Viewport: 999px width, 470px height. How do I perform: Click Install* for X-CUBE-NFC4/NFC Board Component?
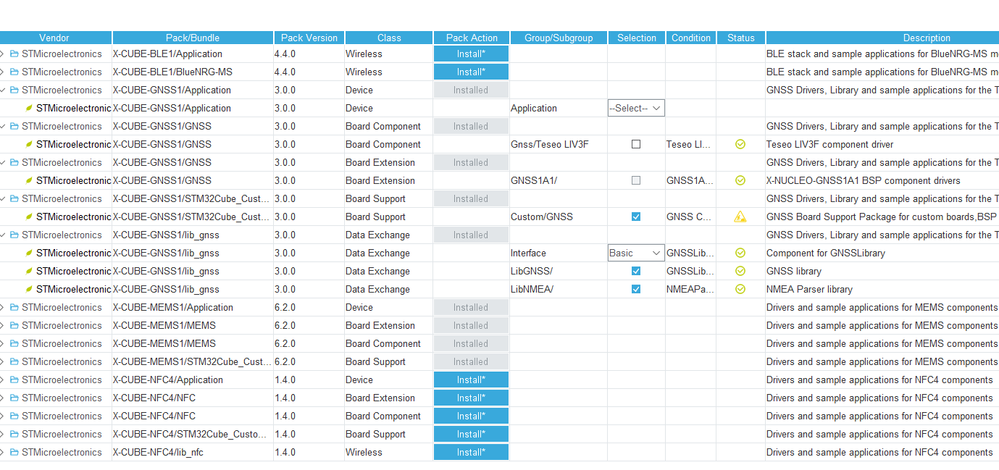[x=471, y=416]
